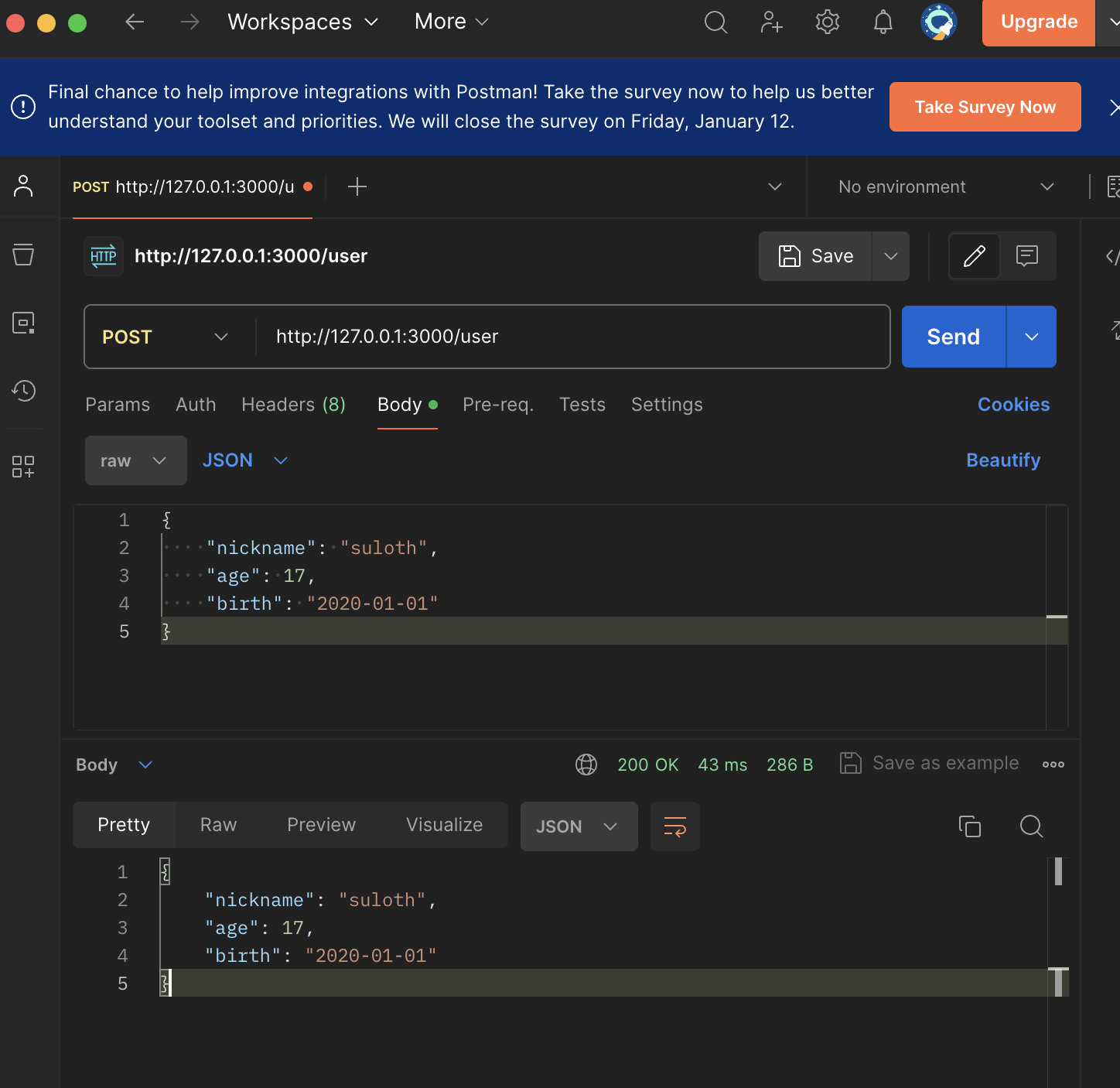Screen dimensions: 1120x1088
Task: Save the request
Action: pyautogui.click(x=815, y=256)
